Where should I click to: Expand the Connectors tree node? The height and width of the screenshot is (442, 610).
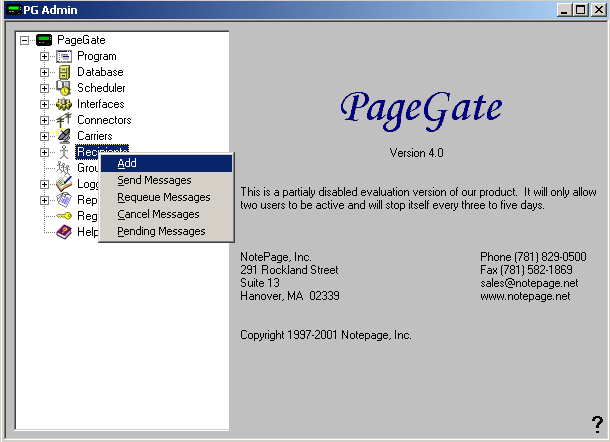pyautogui.click(x=44, y=120)
